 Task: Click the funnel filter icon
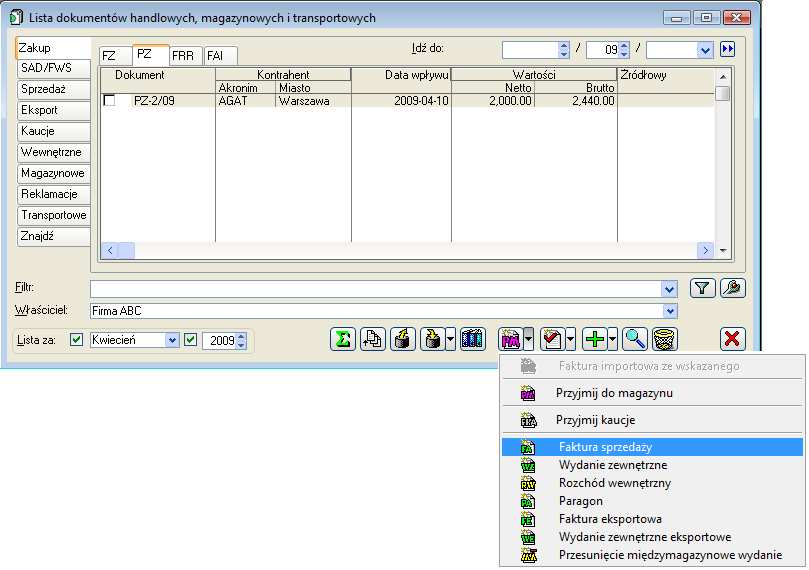702,288
